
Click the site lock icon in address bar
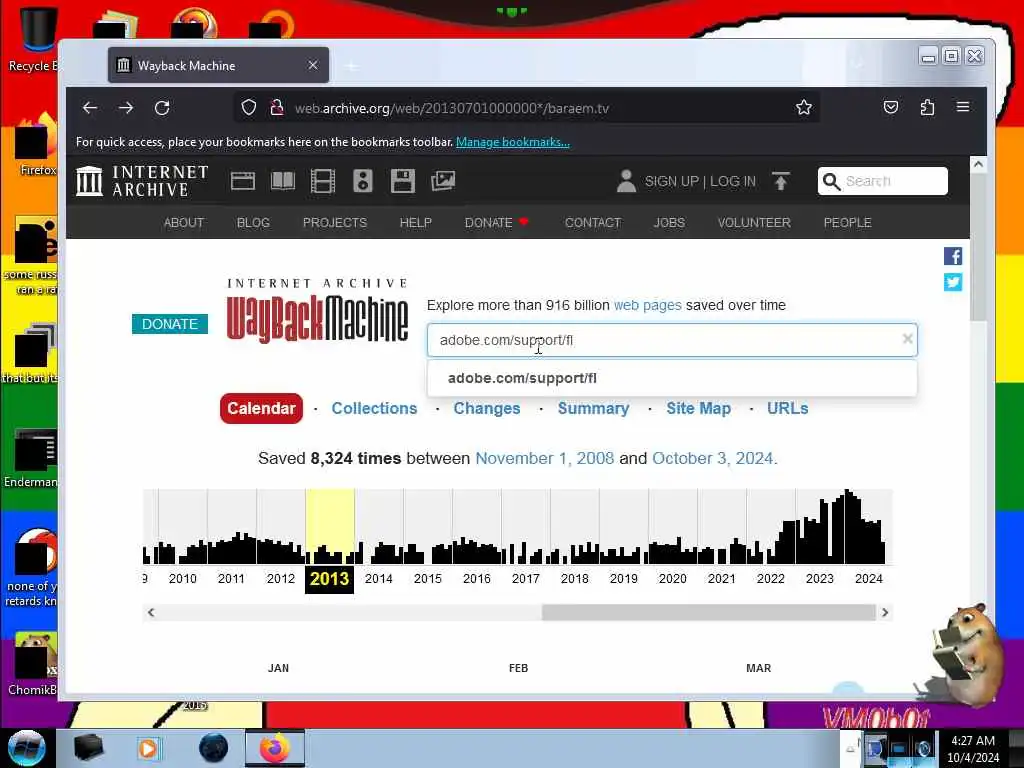[x=277, y=107]
